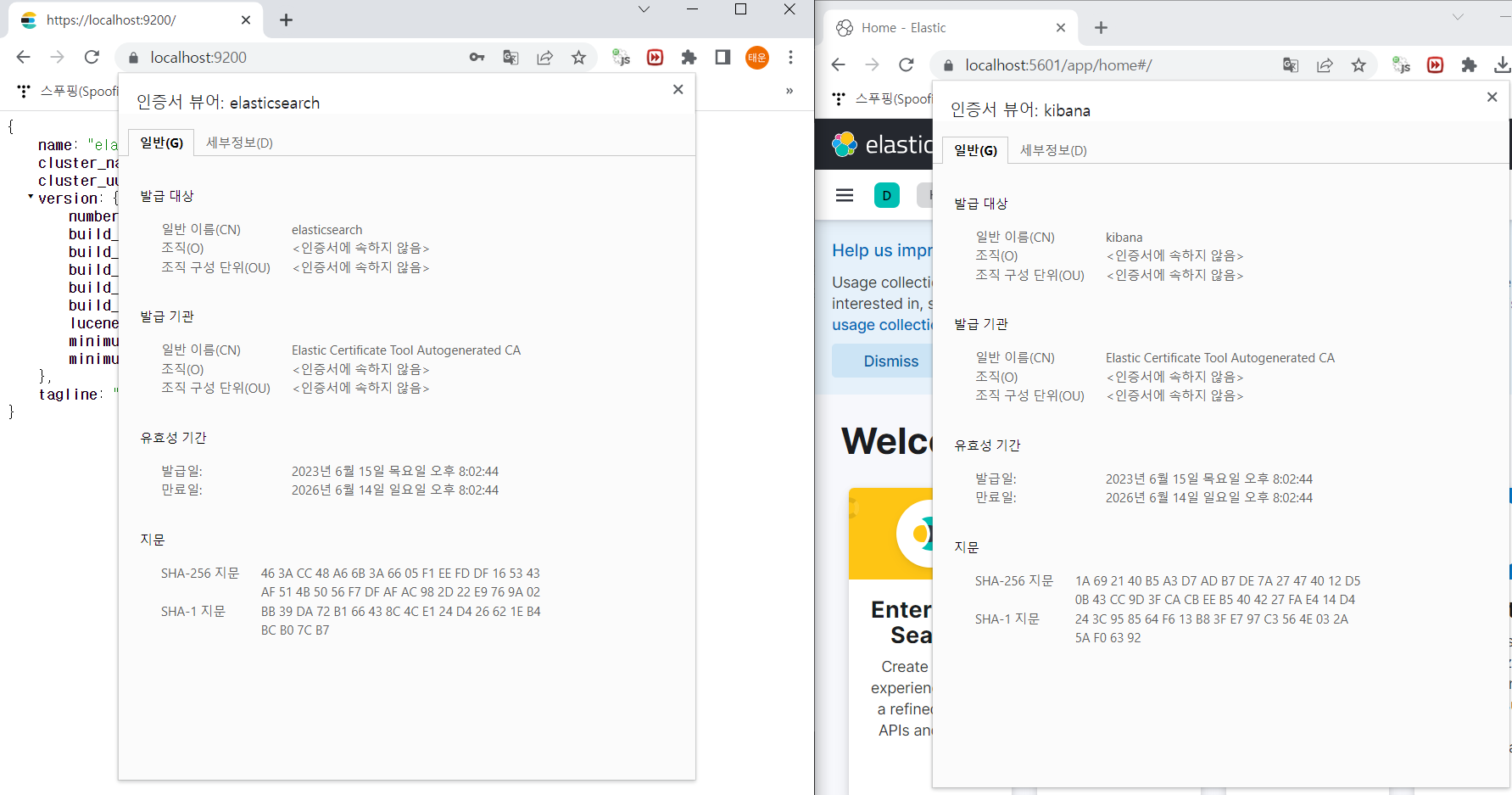The width and height of the screenshot is (1512, 795).
Task: Switch to 세부정보(D) tab in elasticsearch viewer
Action: [x=239, y=143]
